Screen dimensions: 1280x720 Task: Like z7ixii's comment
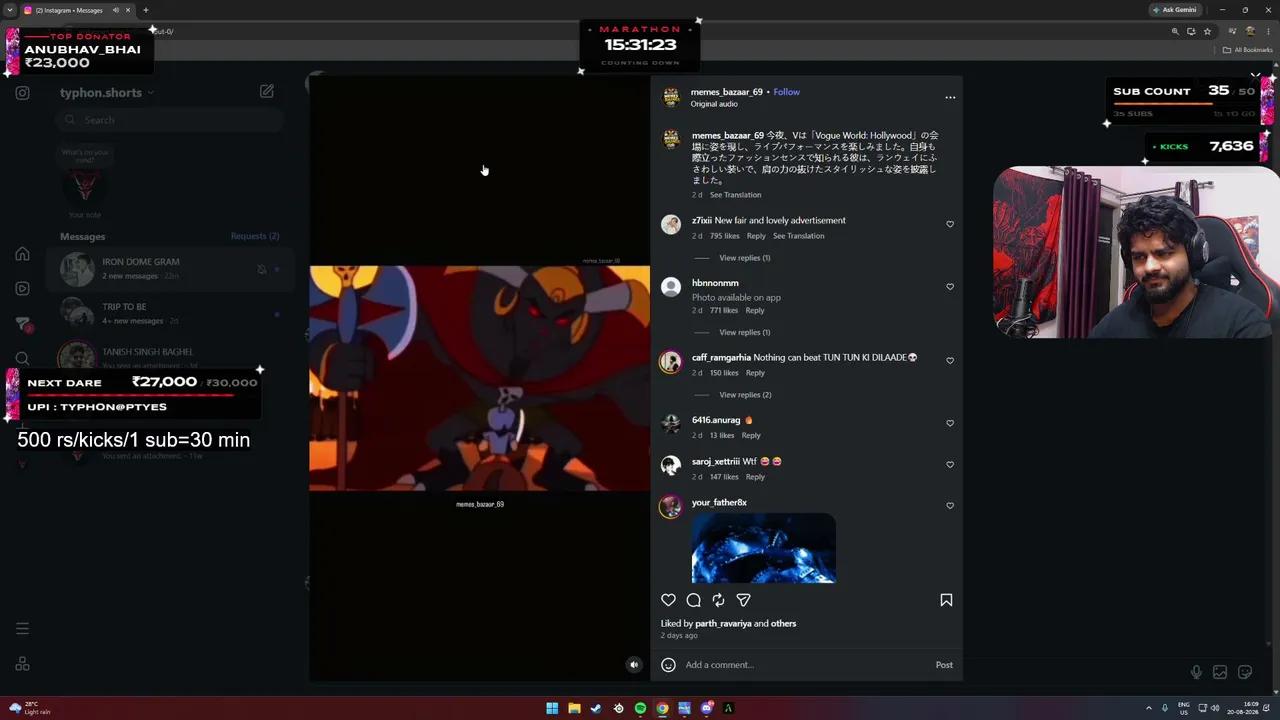[x=950, y=224]
